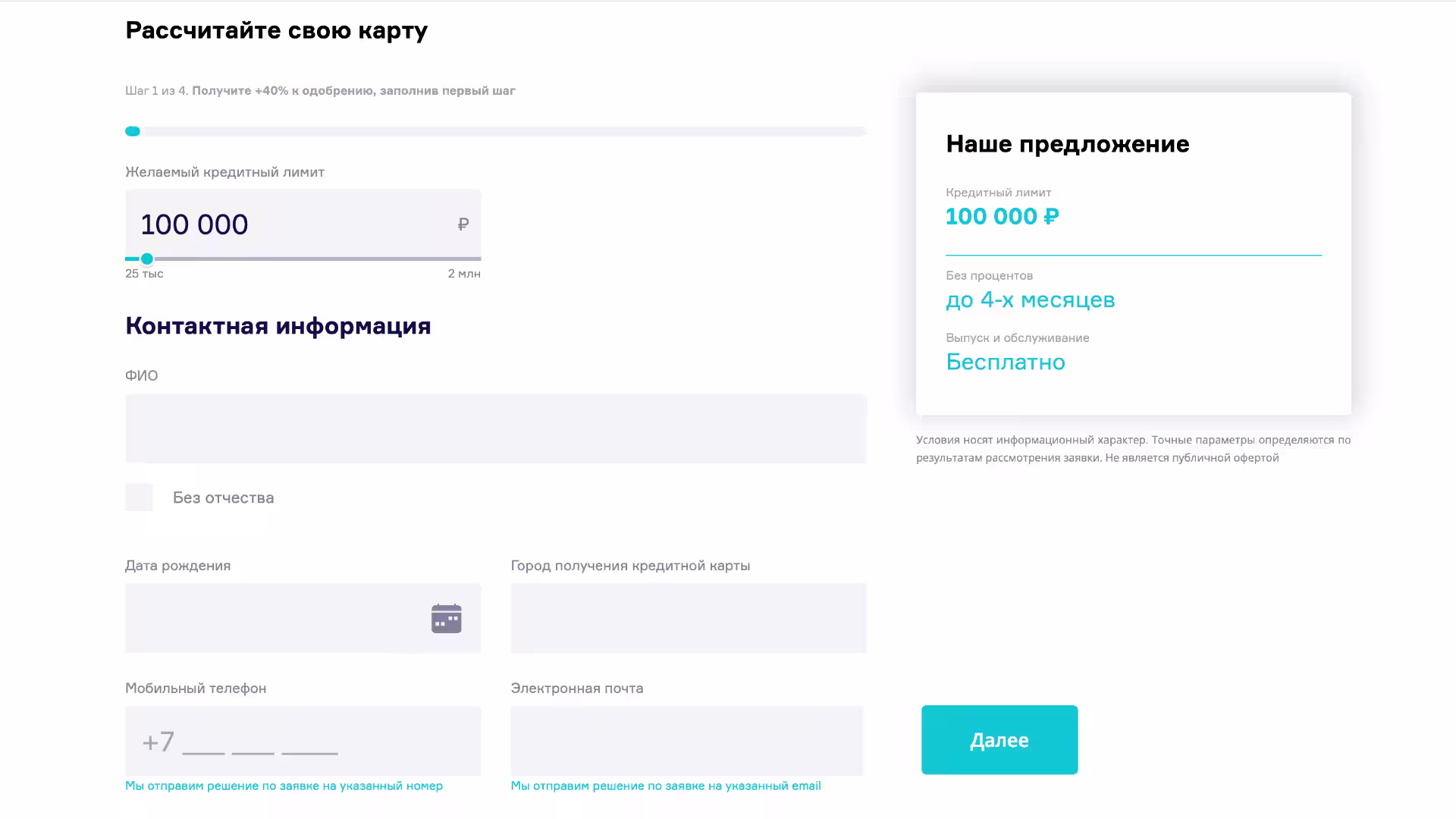Click the "100 000 ₽" offer credit limit value
This screenshot has width=1456, height=819.
[1002, 217]
